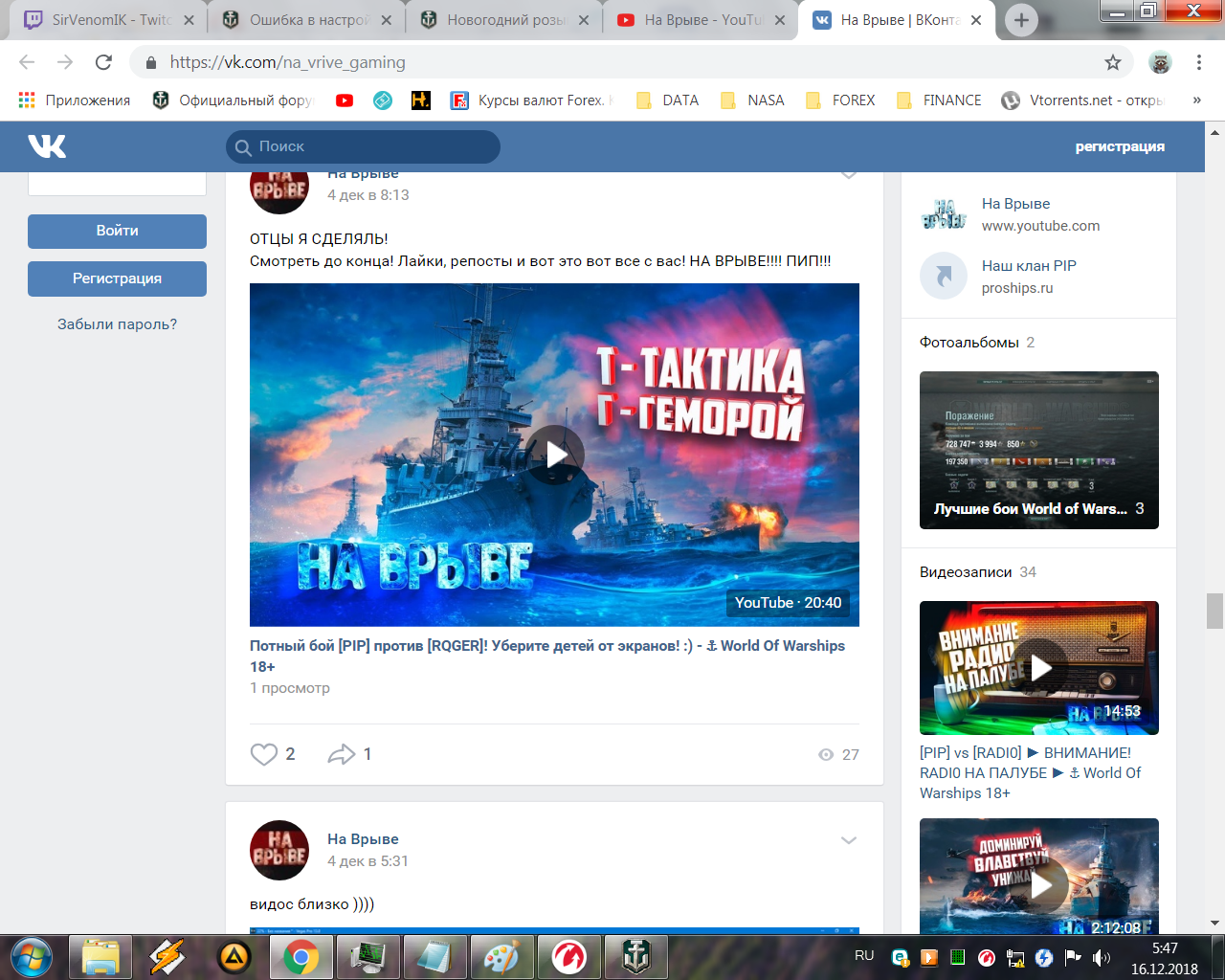Click the volume icon in system tray
The height and width of the screenshot is (980, 1225).
(x=1102, y=958)
